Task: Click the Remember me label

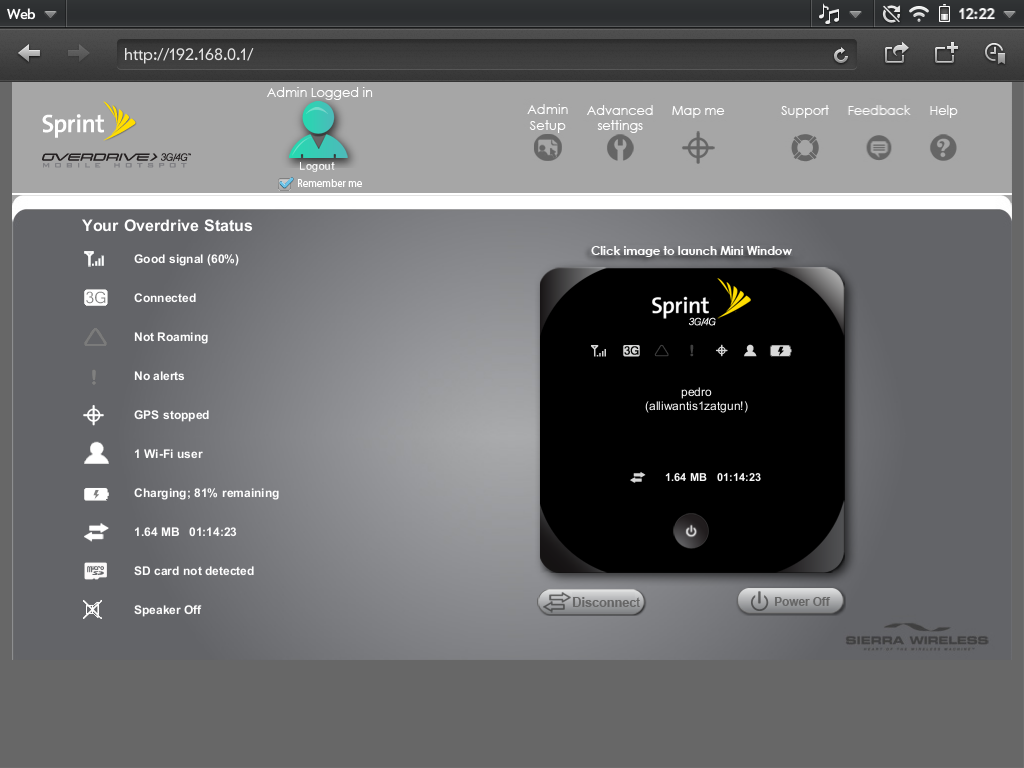Action: click(x=329, y=184)
